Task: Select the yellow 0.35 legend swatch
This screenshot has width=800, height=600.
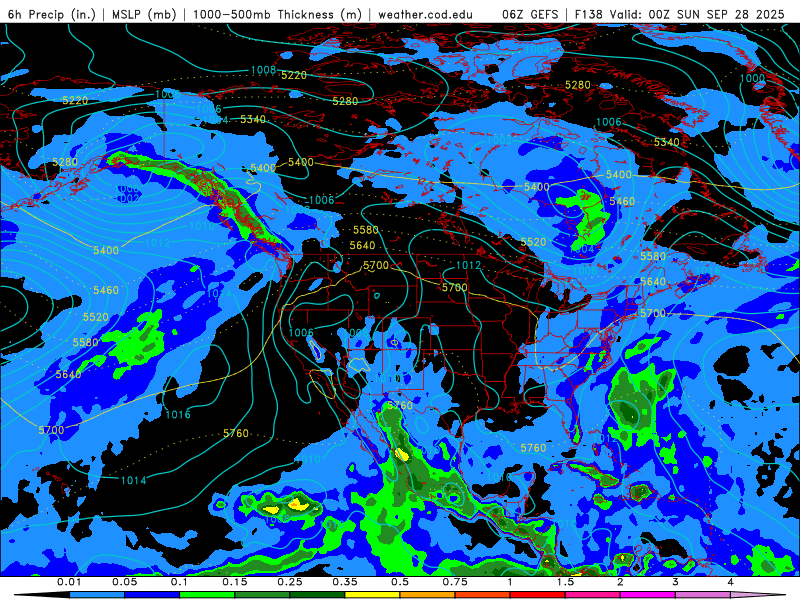Action: [x=372, y=595]
